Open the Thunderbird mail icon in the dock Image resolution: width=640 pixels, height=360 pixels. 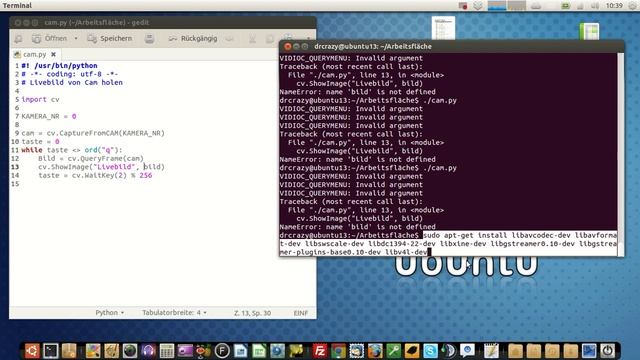point(356,351)
